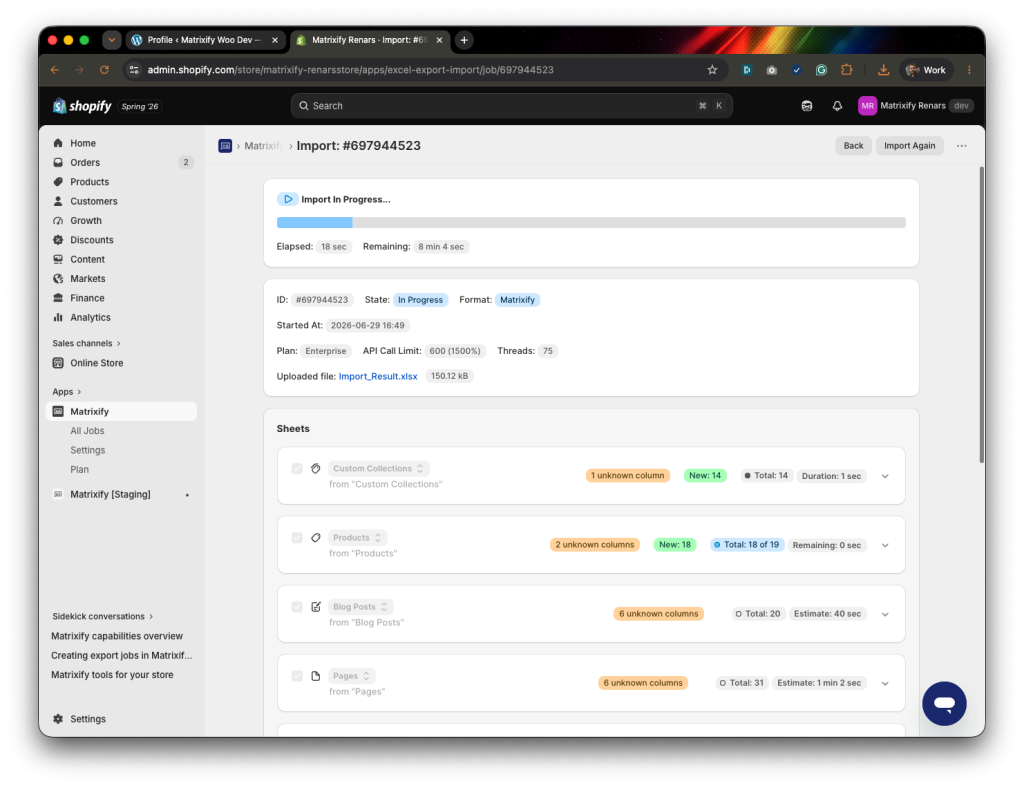
Task: Open Sidekick assistant icon in top bar
Action: [807, 106]
